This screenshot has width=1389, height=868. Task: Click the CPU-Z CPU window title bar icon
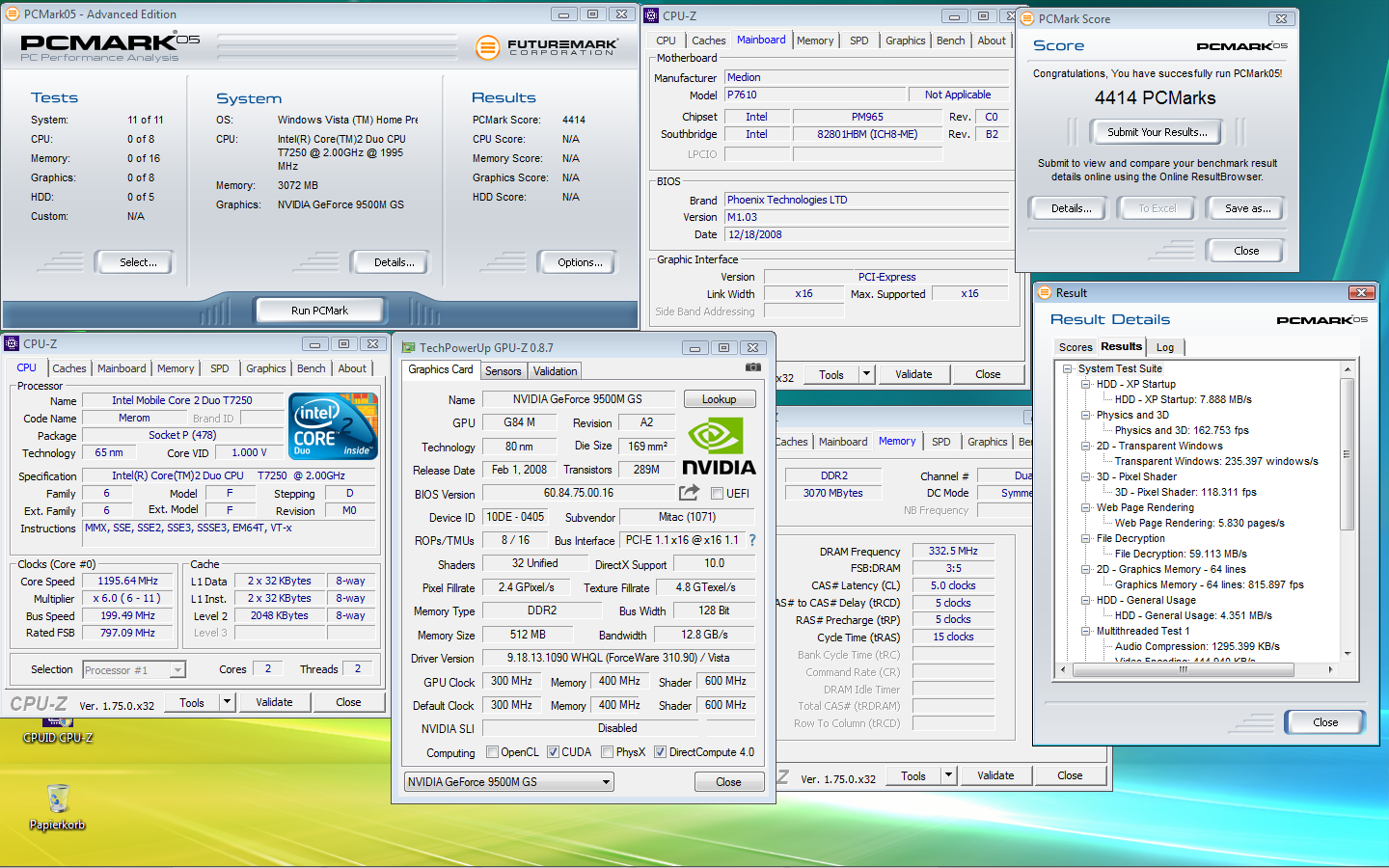tap(13, 343)
